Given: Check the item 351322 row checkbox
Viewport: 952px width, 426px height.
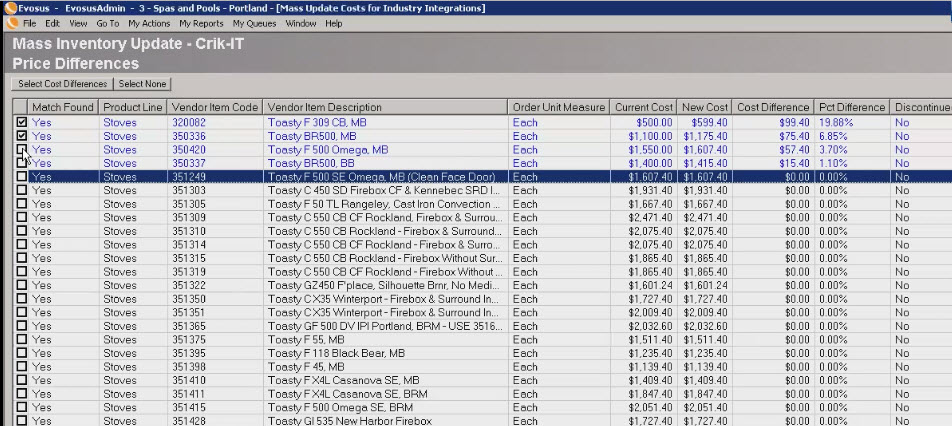Looking at the screenshot, I should pos(22,285).
